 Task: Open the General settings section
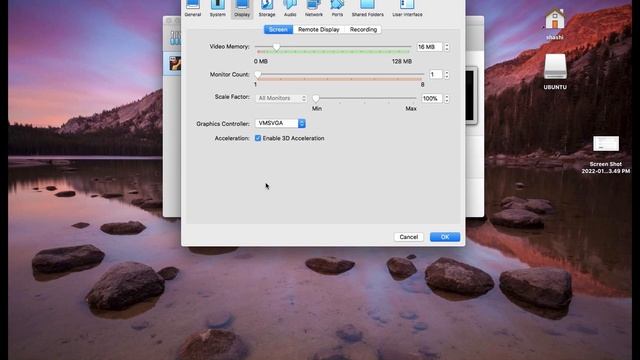tap(193, 8)
